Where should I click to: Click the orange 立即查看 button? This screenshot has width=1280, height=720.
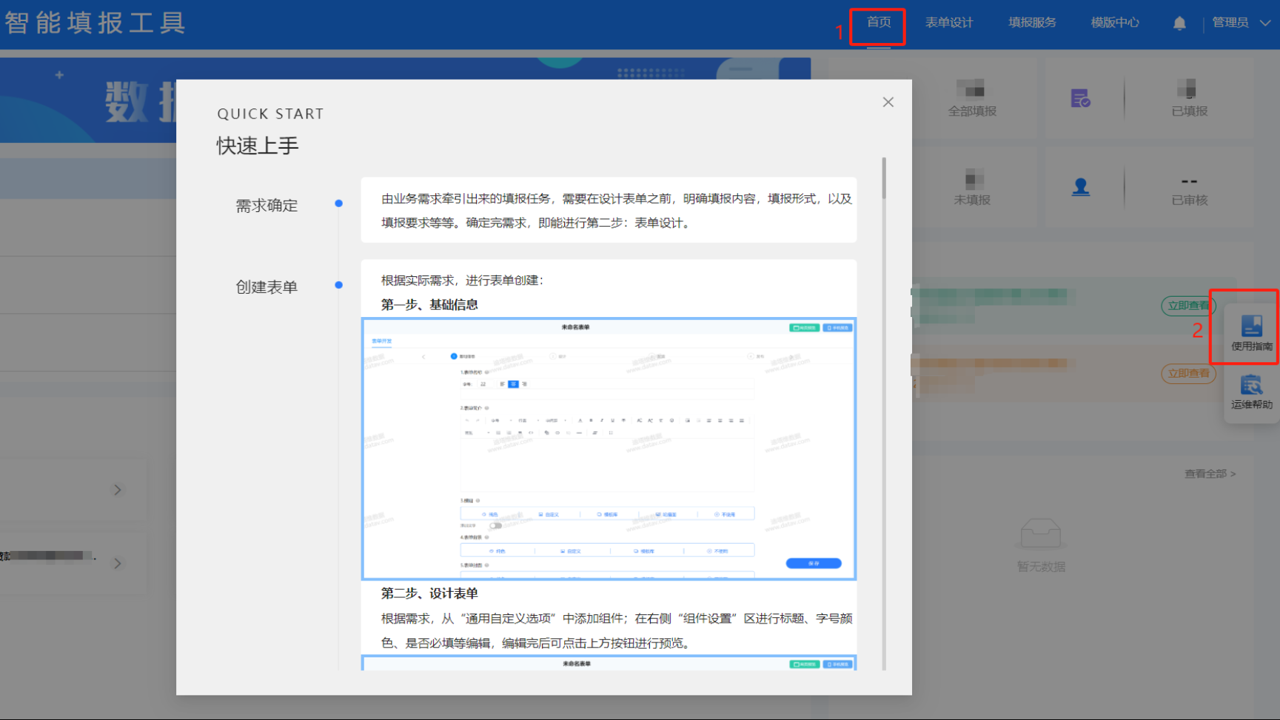[1187, 374]
